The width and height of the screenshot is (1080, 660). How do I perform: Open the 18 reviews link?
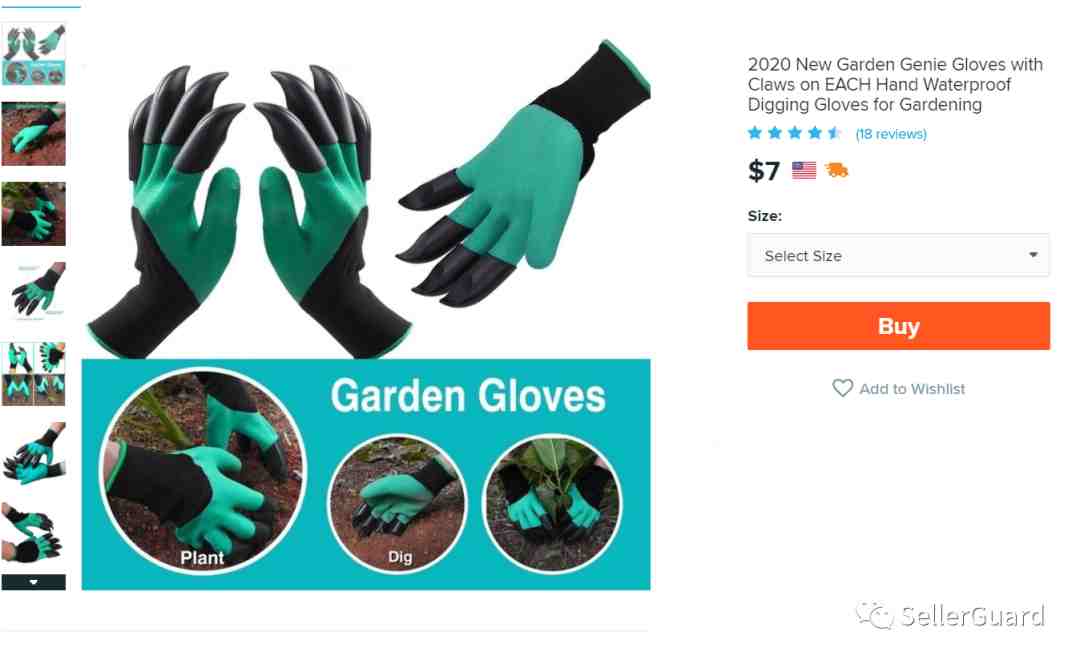pos(891,134)
